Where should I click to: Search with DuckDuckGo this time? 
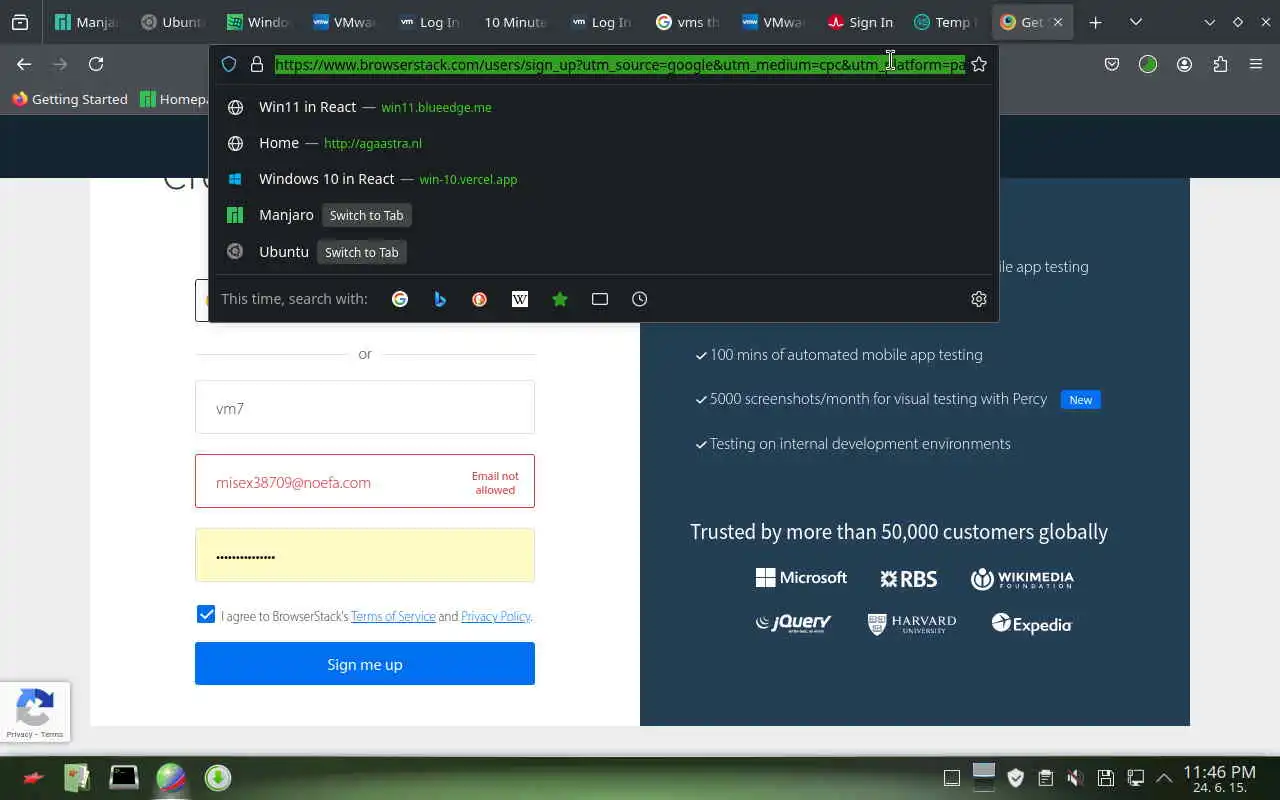(x=480, y=299)
